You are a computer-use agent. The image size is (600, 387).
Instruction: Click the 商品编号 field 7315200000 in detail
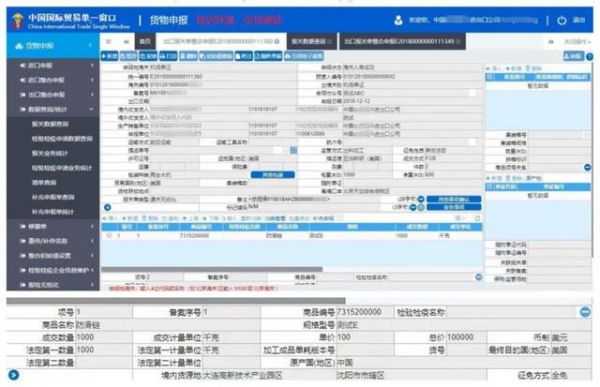(x=365, y=312)
